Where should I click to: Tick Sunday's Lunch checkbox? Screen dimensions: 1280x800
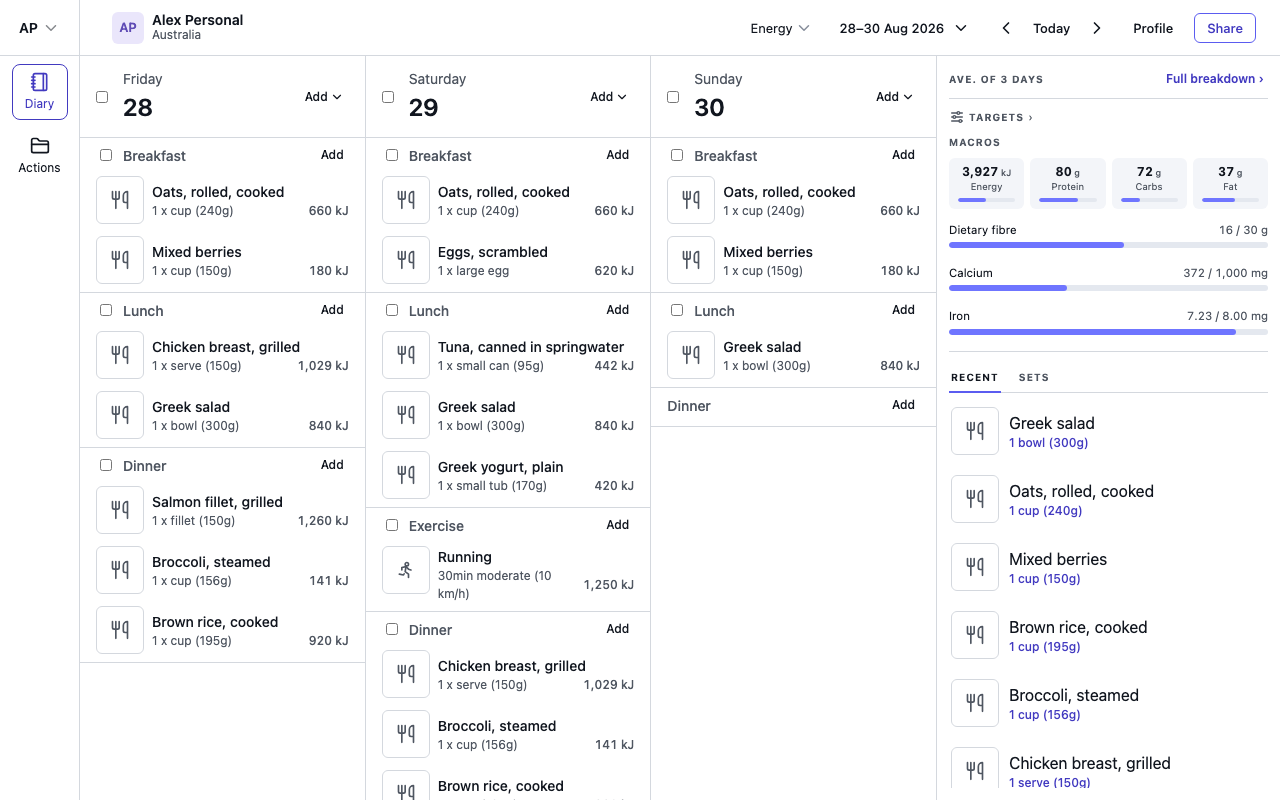coord(677,310)
